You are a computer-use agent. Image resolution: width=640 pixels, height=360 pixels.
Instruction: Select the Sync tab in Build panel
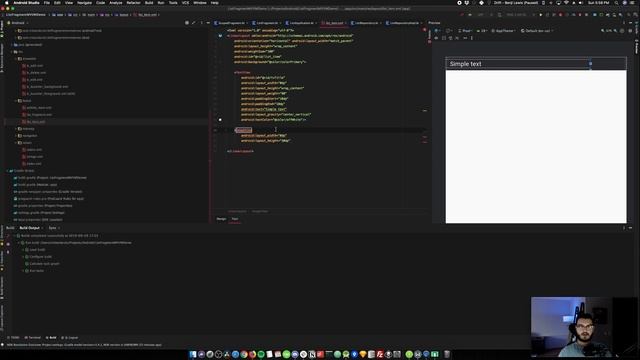pyautogui.click(x=52, y=228)
